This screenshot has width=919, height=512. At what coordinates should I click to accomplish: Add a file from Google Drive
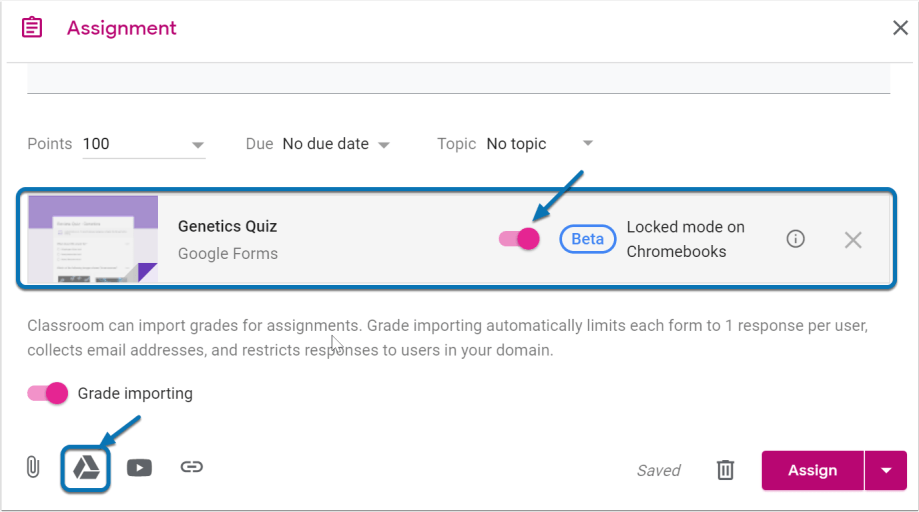click(x=86, y=467)
